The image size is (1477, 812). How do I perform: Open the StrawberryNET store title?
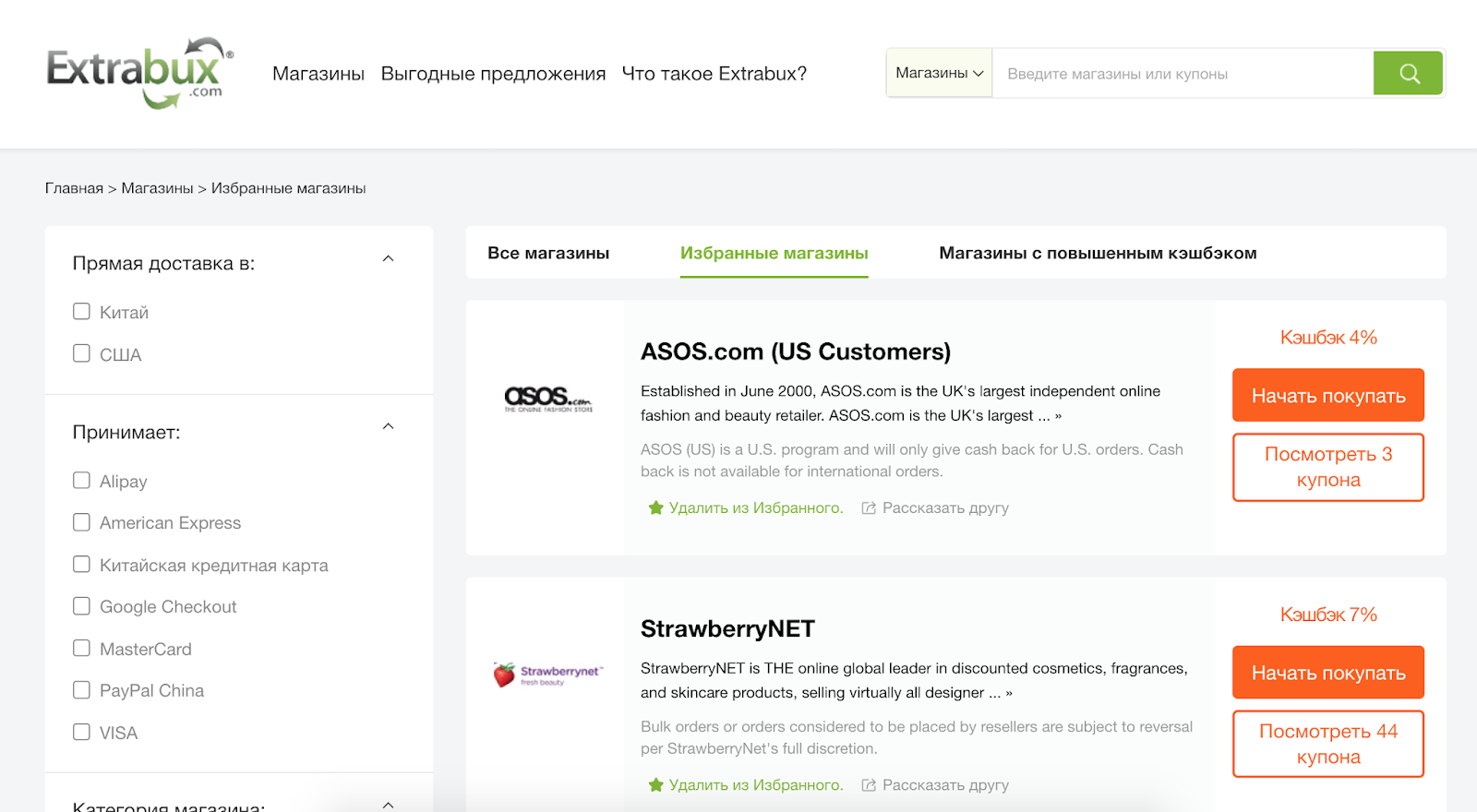[x=727, y=628]
